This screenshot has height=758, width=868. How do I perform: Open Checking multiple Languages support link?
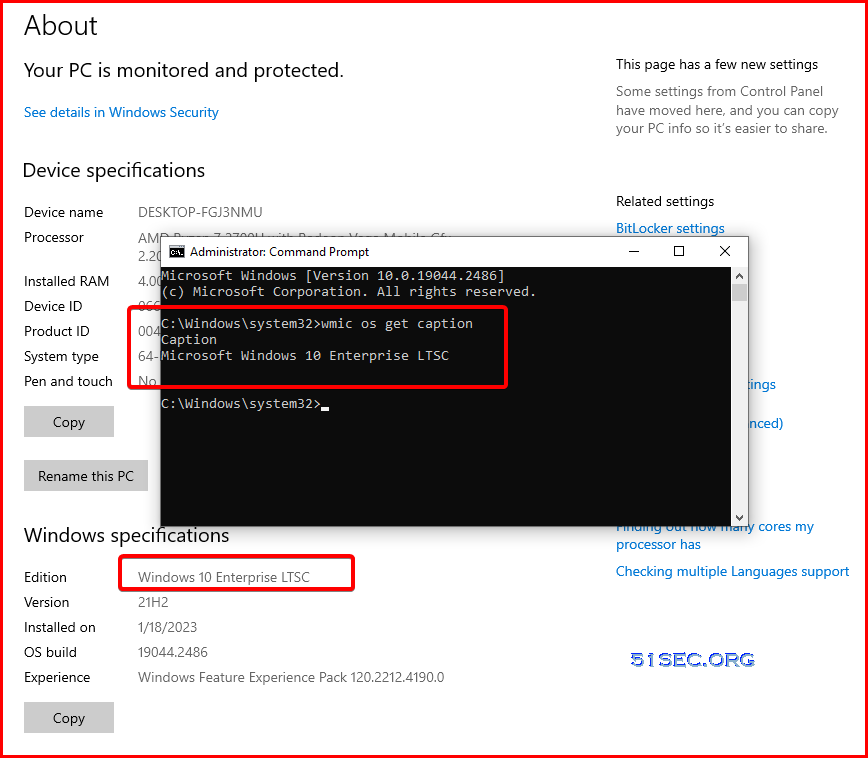pyautogui.click(x=732, y=571)
